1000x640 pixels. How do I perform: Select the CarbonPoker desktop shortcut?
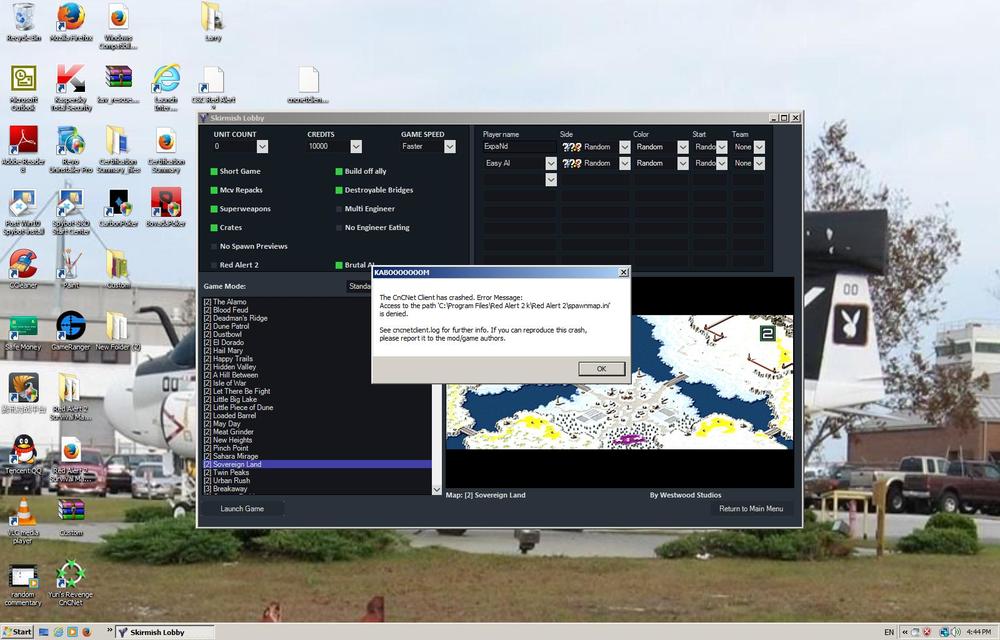coord(119,207)
